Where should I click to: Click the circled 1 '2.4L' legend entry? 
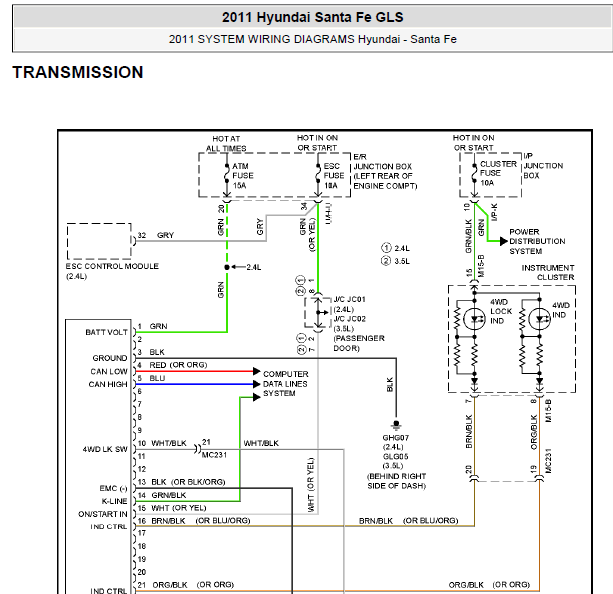click(395, 248)
